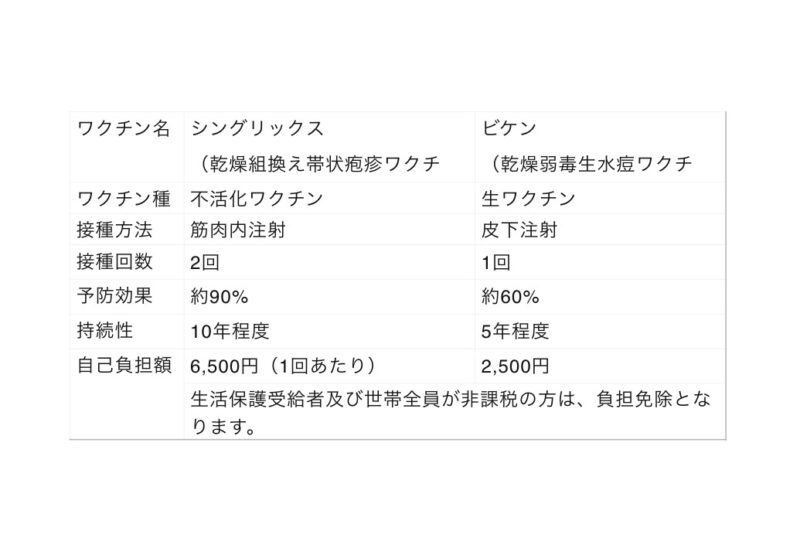Select the 2,500円 cost cell

click(515, 365)
